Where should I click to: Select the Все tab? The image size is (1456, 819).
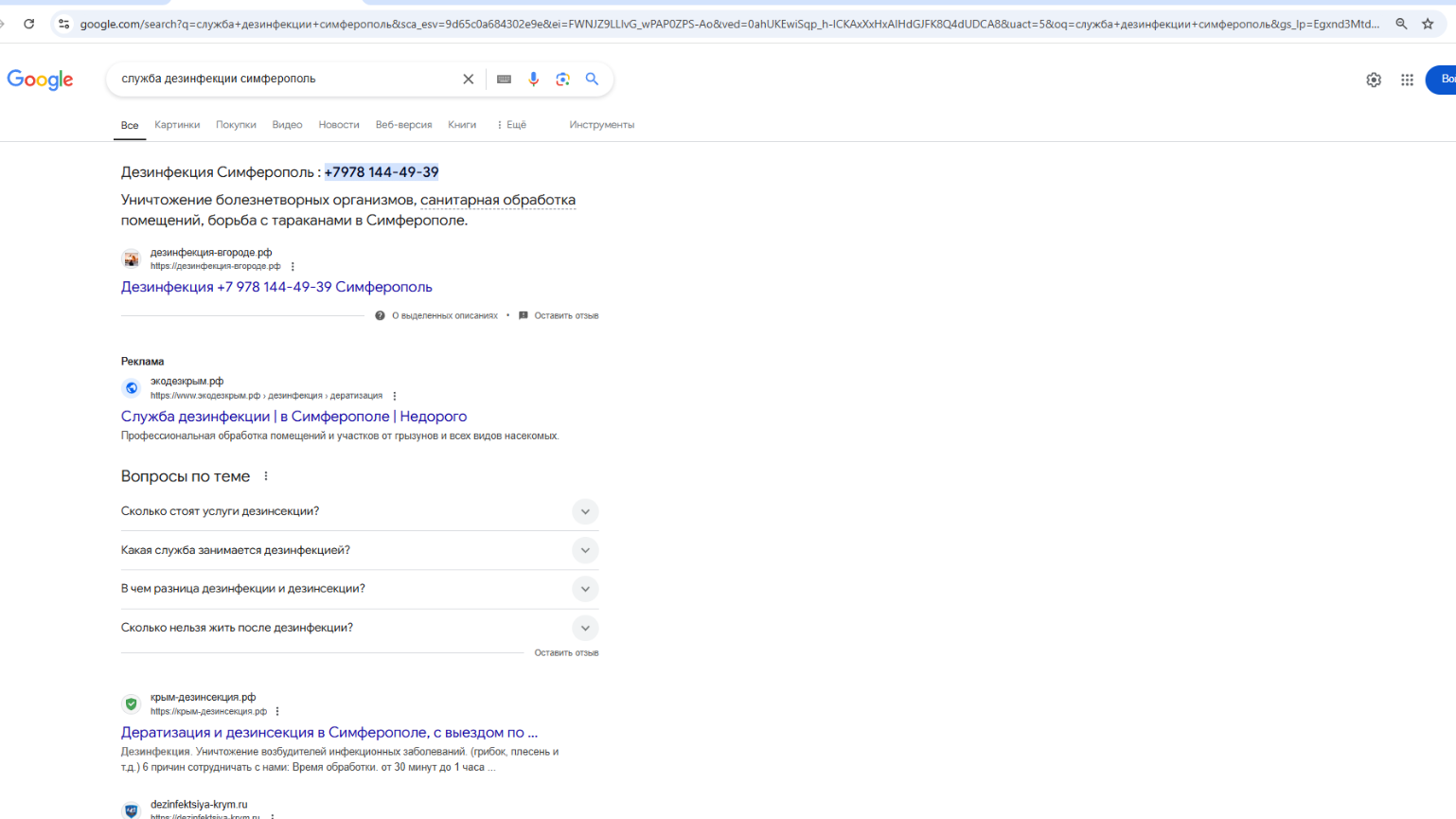coord(130,125)
